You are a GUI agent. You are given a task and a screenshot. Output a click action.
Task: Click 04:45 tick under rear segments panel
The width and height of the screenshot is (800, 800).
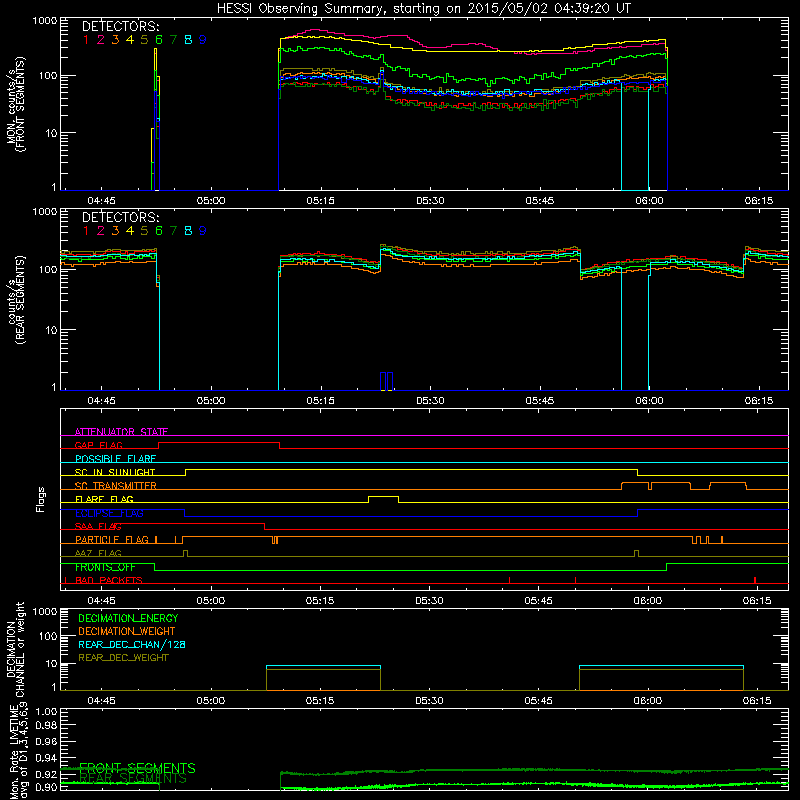(x=101, y=401)
